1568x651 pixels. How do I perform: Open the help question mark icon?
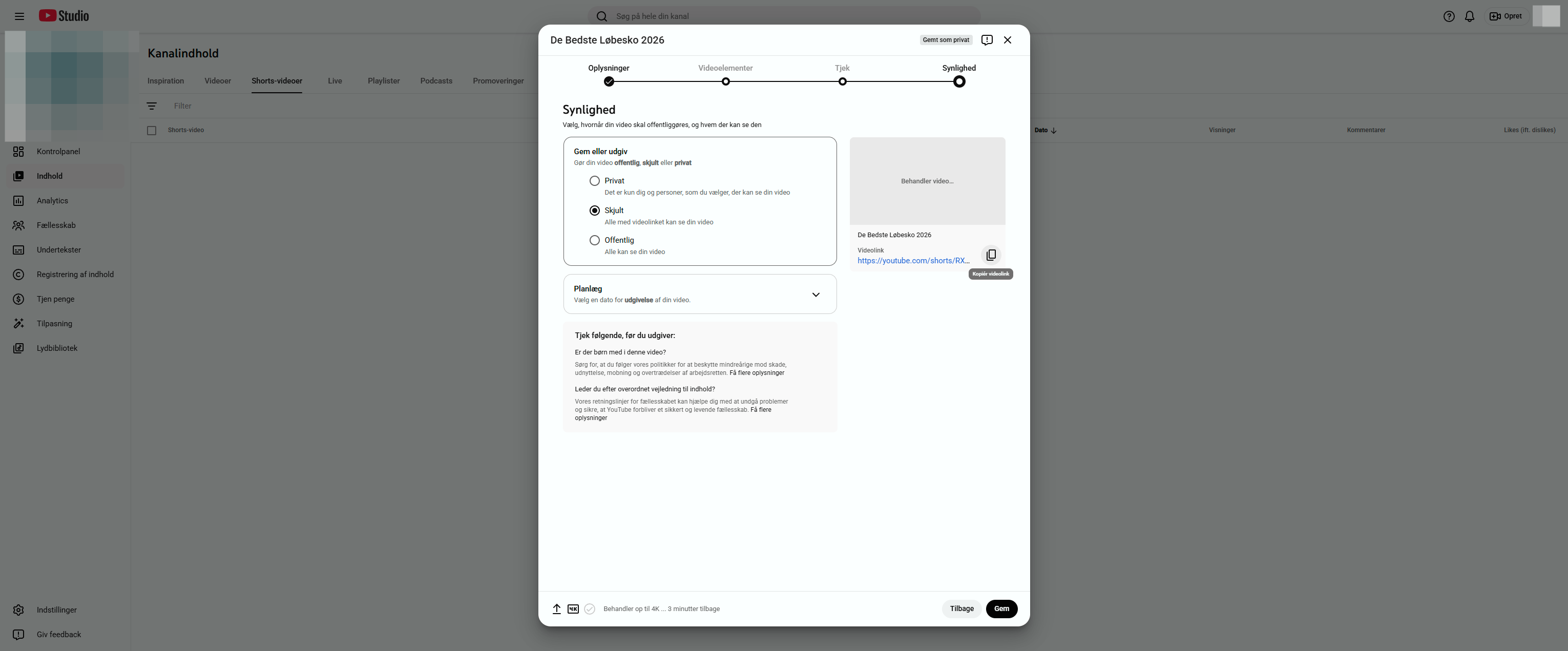point(1449,16)
